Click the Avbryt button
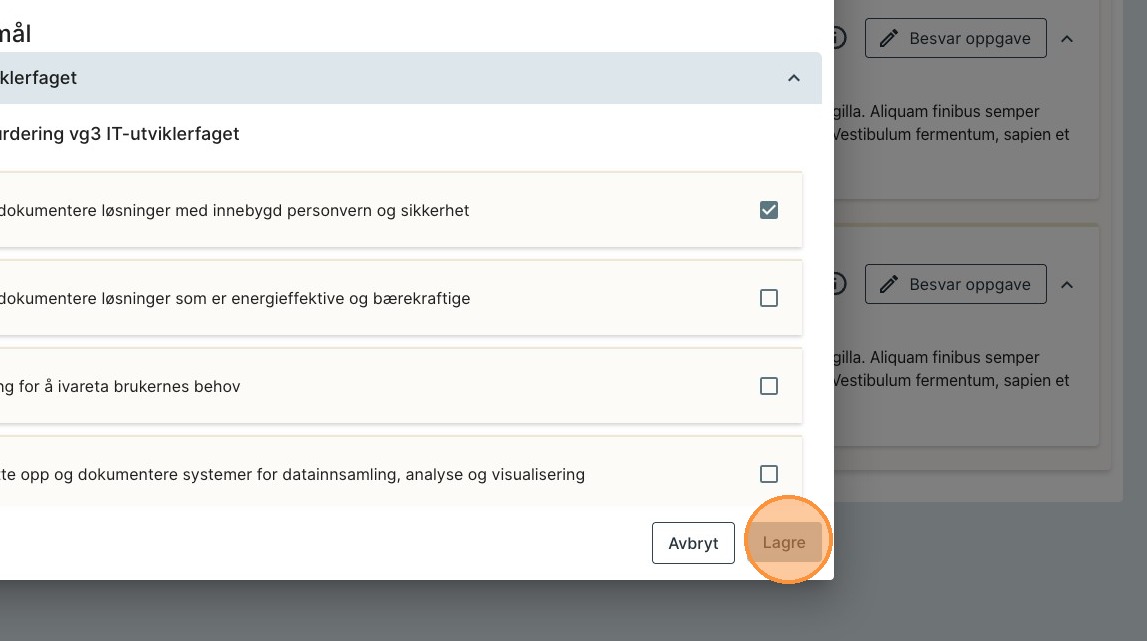The image size is (1147, 641). [x=693, y=543]
